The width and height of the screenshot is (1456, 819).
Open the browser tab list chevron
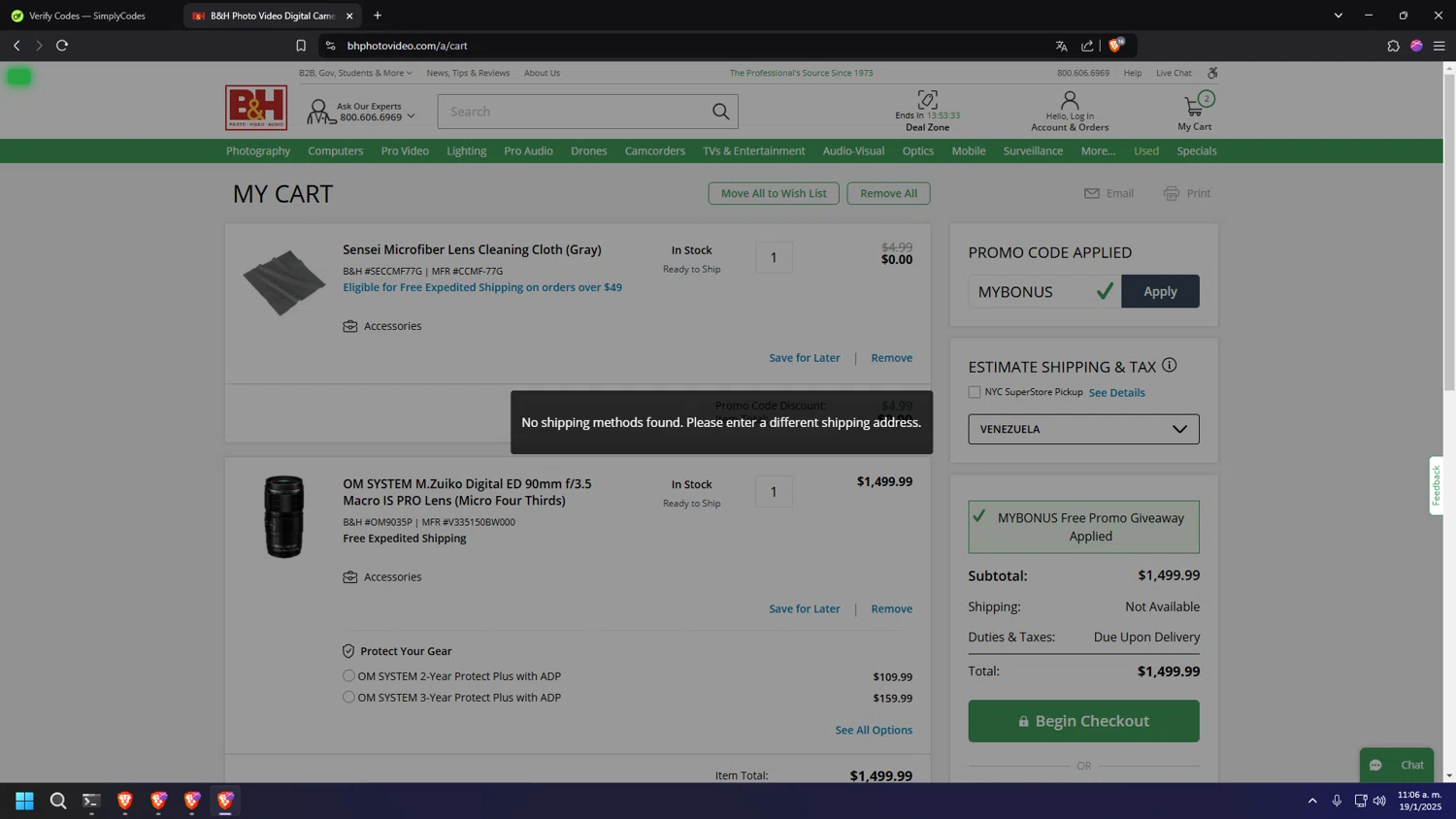[x=1338, y=16]
